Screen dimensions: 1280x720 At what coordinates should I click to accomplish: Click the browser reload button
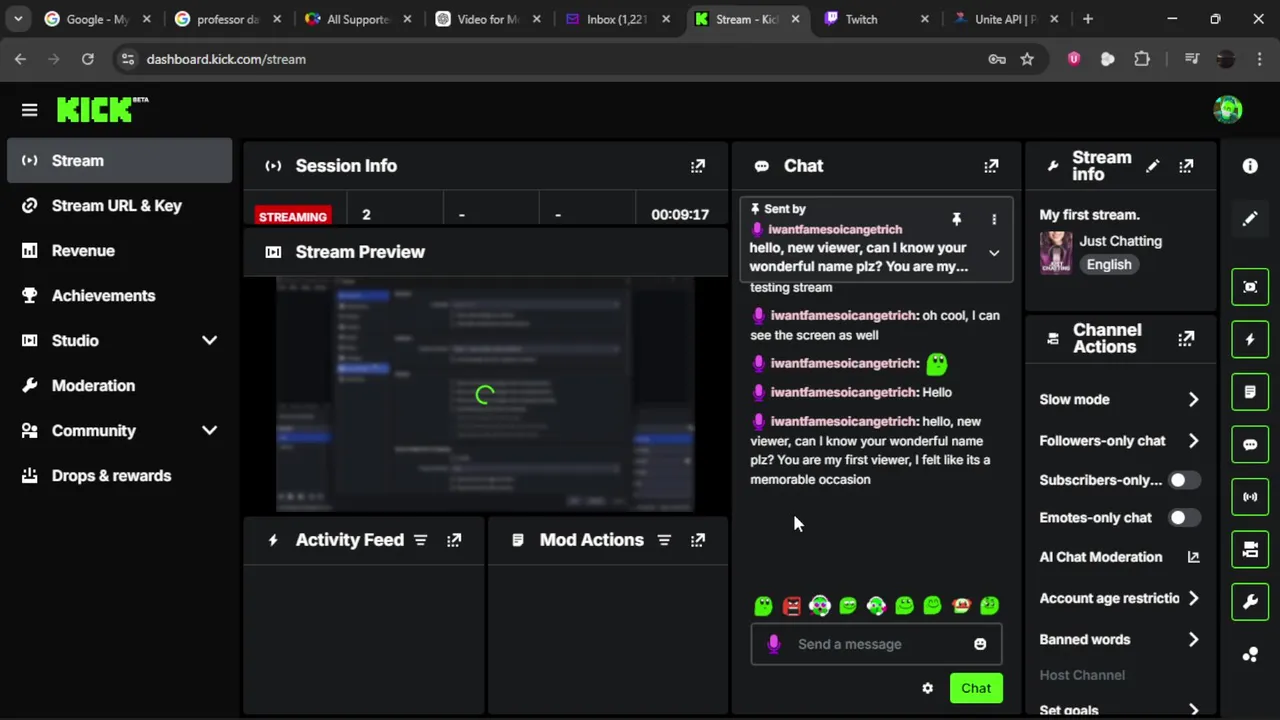click(88, 59)
